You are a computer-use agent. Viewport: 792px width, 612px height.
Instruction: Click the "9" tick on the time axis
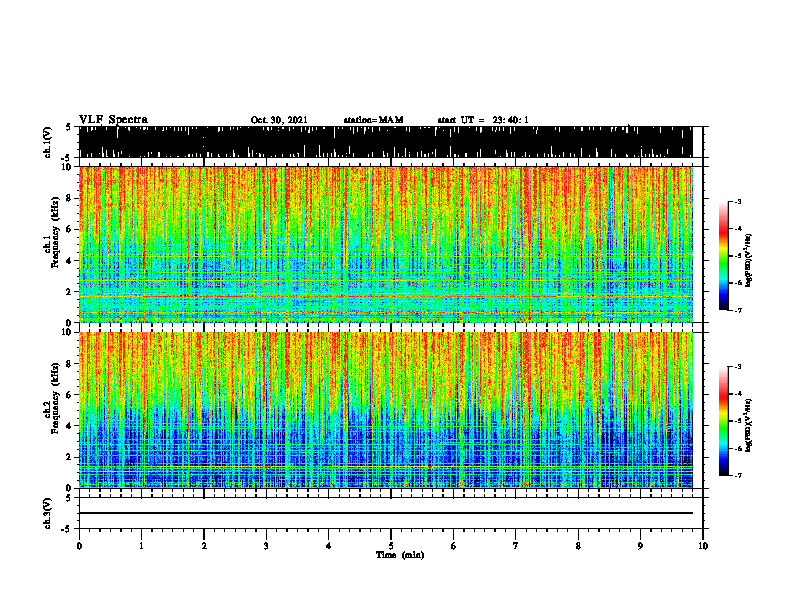click(x=640, y=546)
